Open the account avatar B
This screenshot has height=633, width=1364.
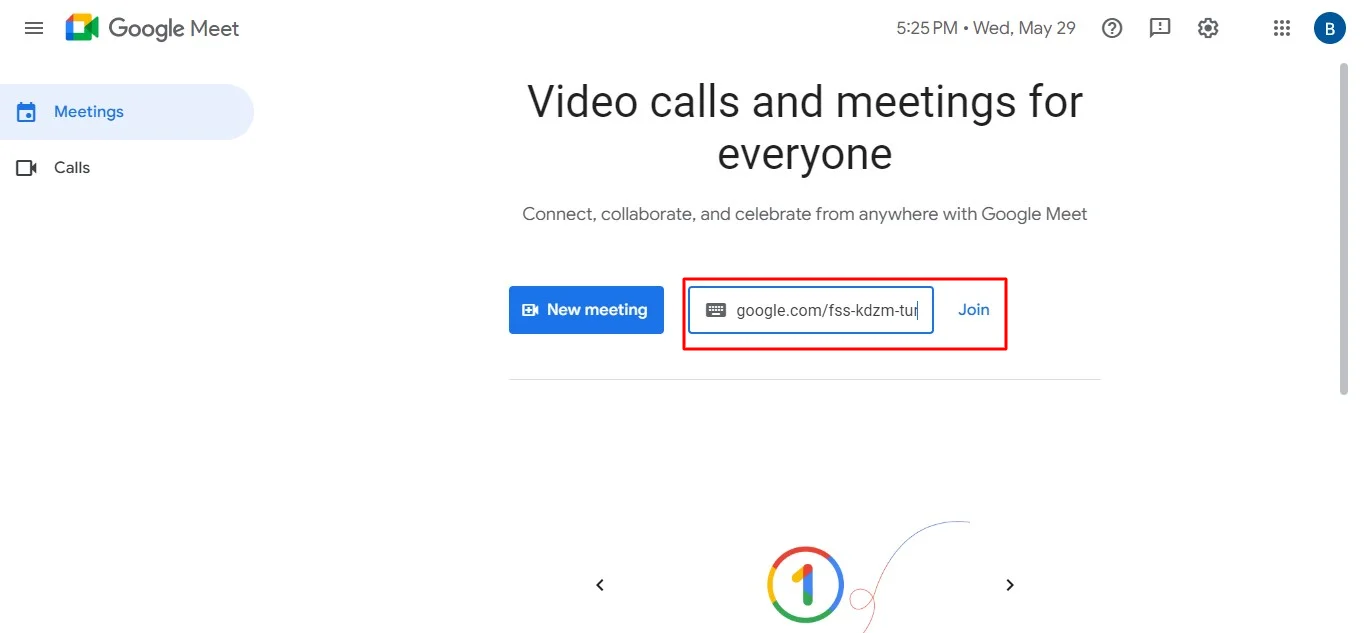[1329, 28]
